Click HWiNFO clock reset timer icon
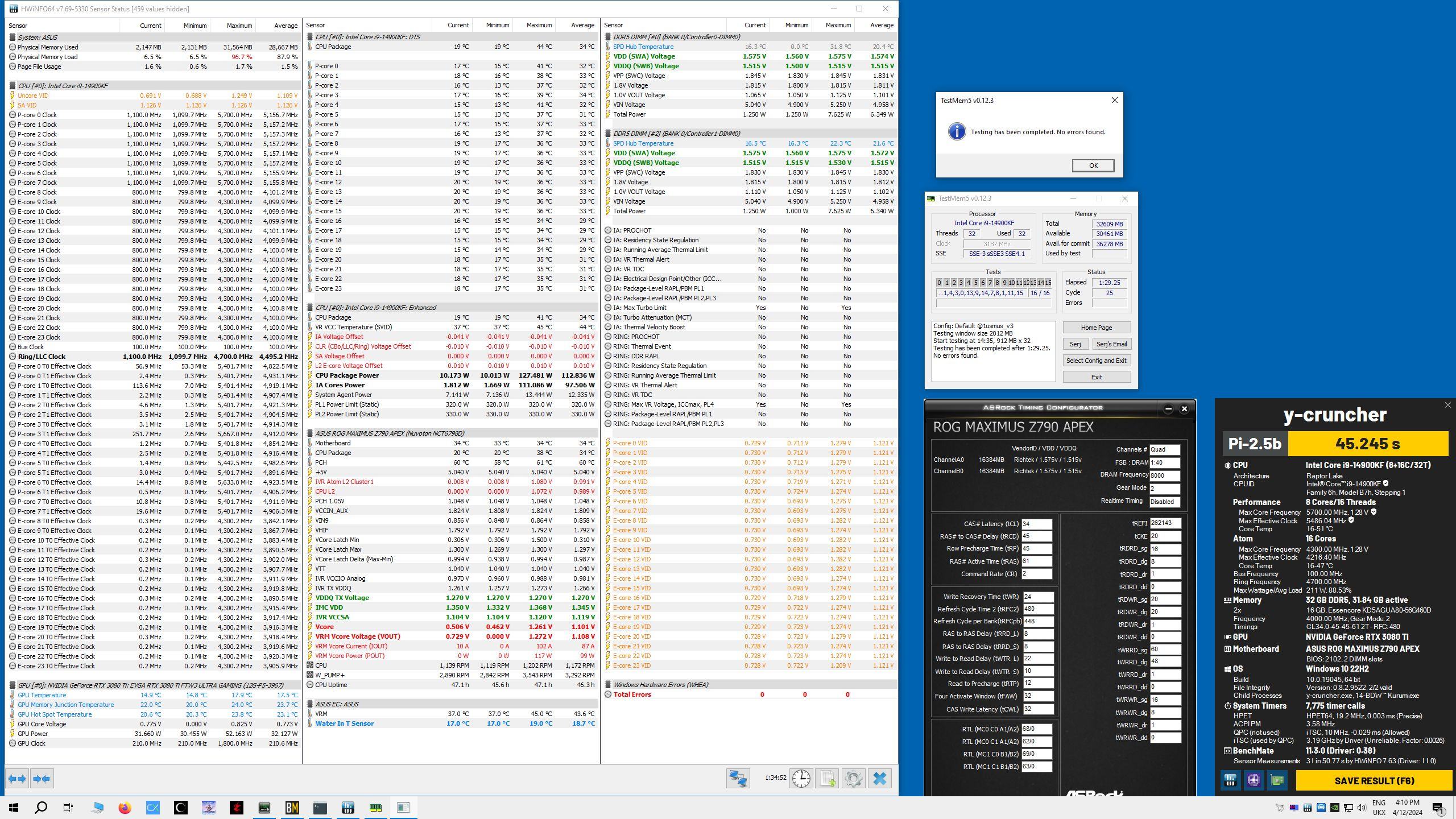1456x819 pixels. (801, 778)
